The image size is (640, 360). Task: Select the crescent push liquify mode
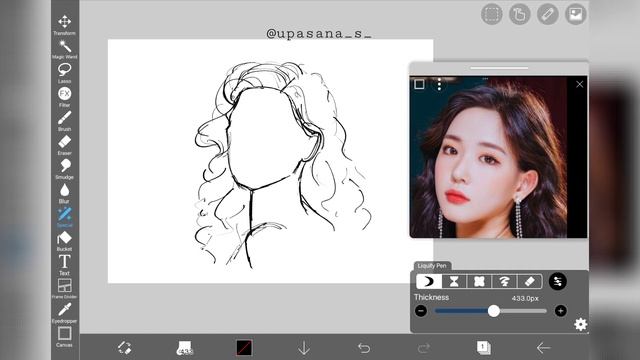[429, 281]
